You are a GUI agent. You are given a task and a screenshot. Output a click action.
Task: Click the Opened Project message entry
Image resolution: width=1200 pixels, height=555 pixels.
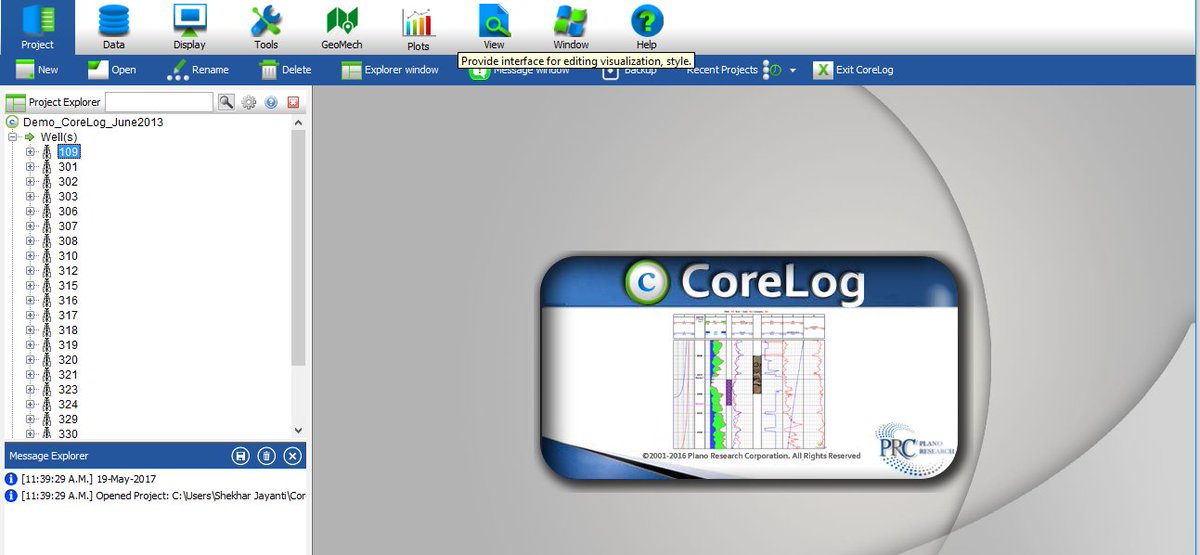tap(155, 495)
